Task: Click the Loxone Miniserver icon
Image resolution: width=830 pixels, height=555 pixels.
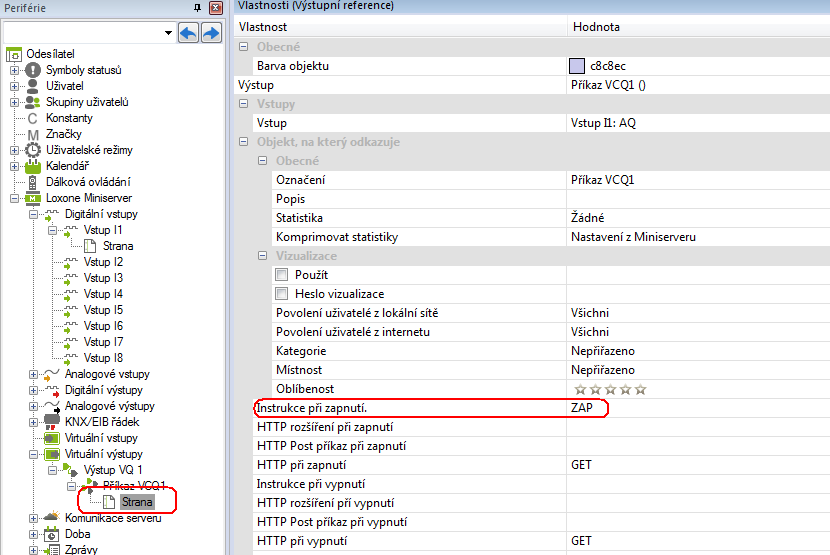Action: 33,198
